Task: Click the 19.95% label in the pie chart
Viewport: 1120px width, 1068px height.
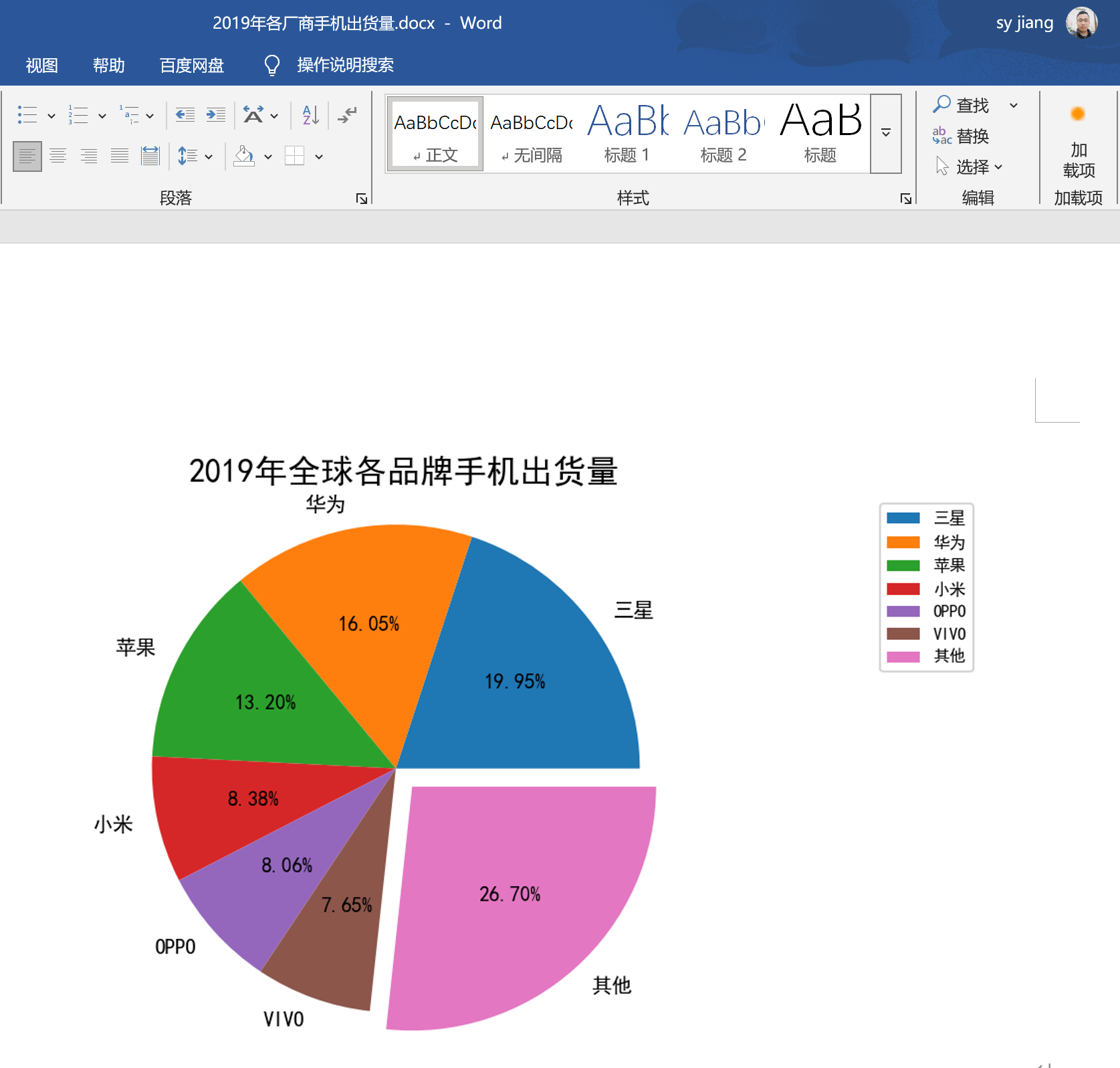Action: coord(515,681)
